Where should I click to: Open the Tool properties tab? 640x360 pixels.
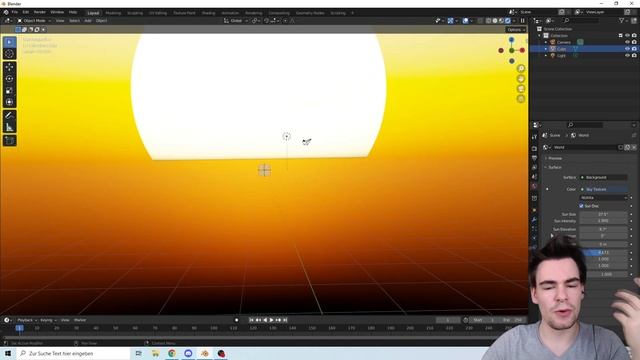point(534,138)
